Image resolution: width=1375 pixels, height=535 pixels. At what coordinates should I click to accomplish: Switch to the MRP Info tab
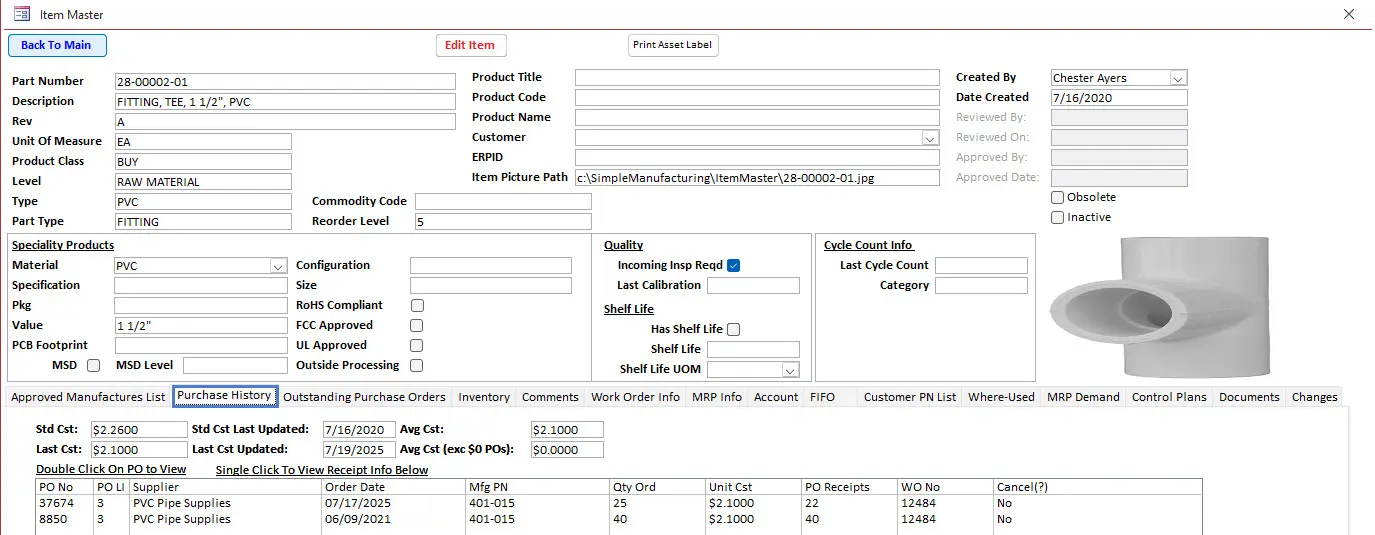(717, 397)
